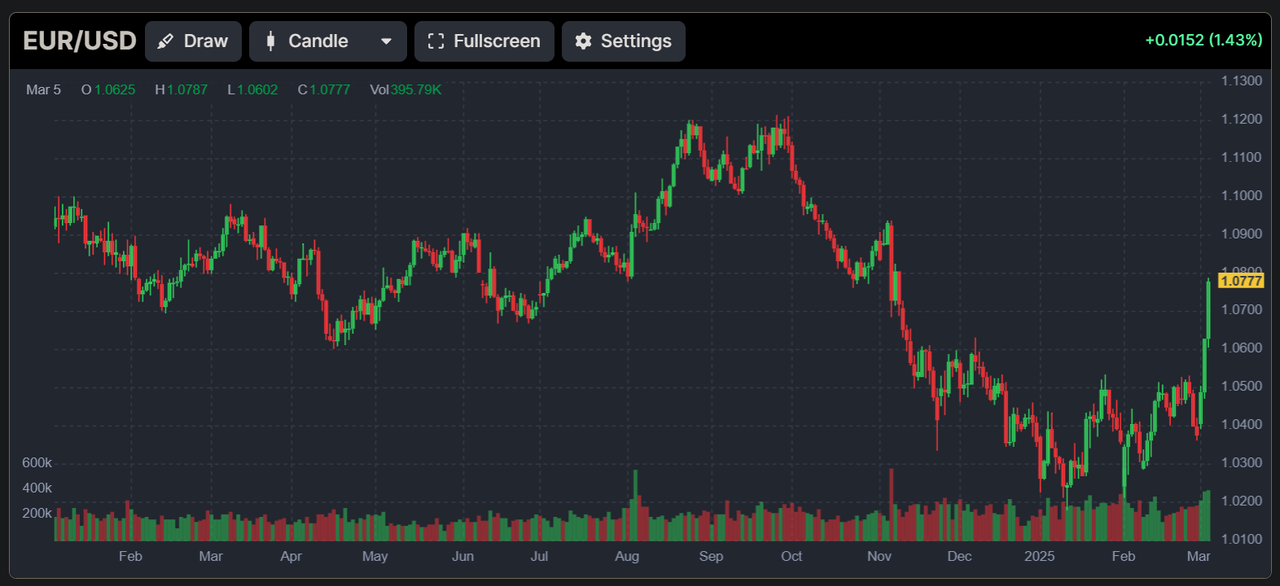Click the Aug label on time axis
Image resolution: width=1280 pixels, height=586 pixels.
pos(627,556)
